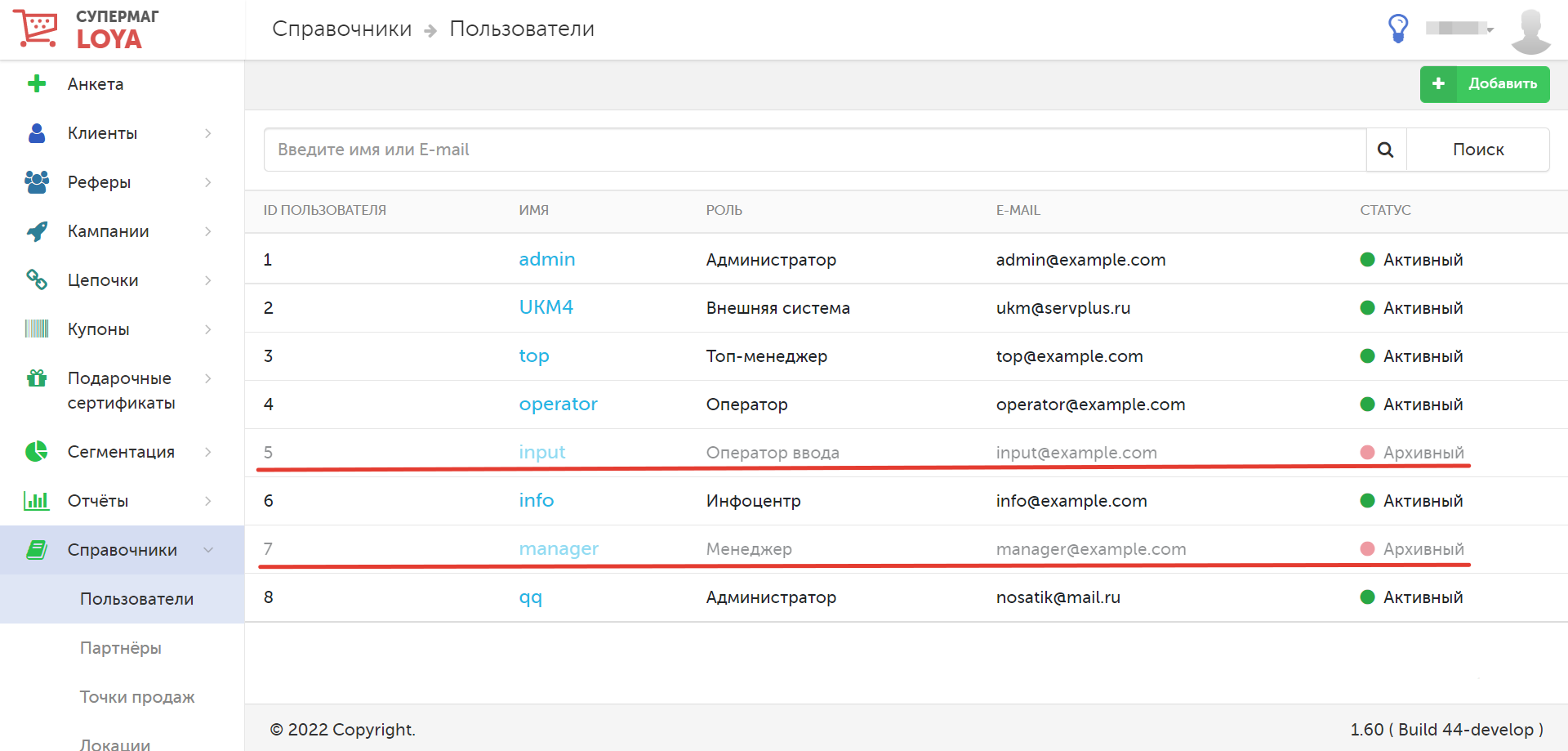Viewport: 1568px width, 751px height.
Task: Click the ID ПОЛЬЗОВАТЕЛЯ column header
Action: pyautogui.click(x=325, y=210)
